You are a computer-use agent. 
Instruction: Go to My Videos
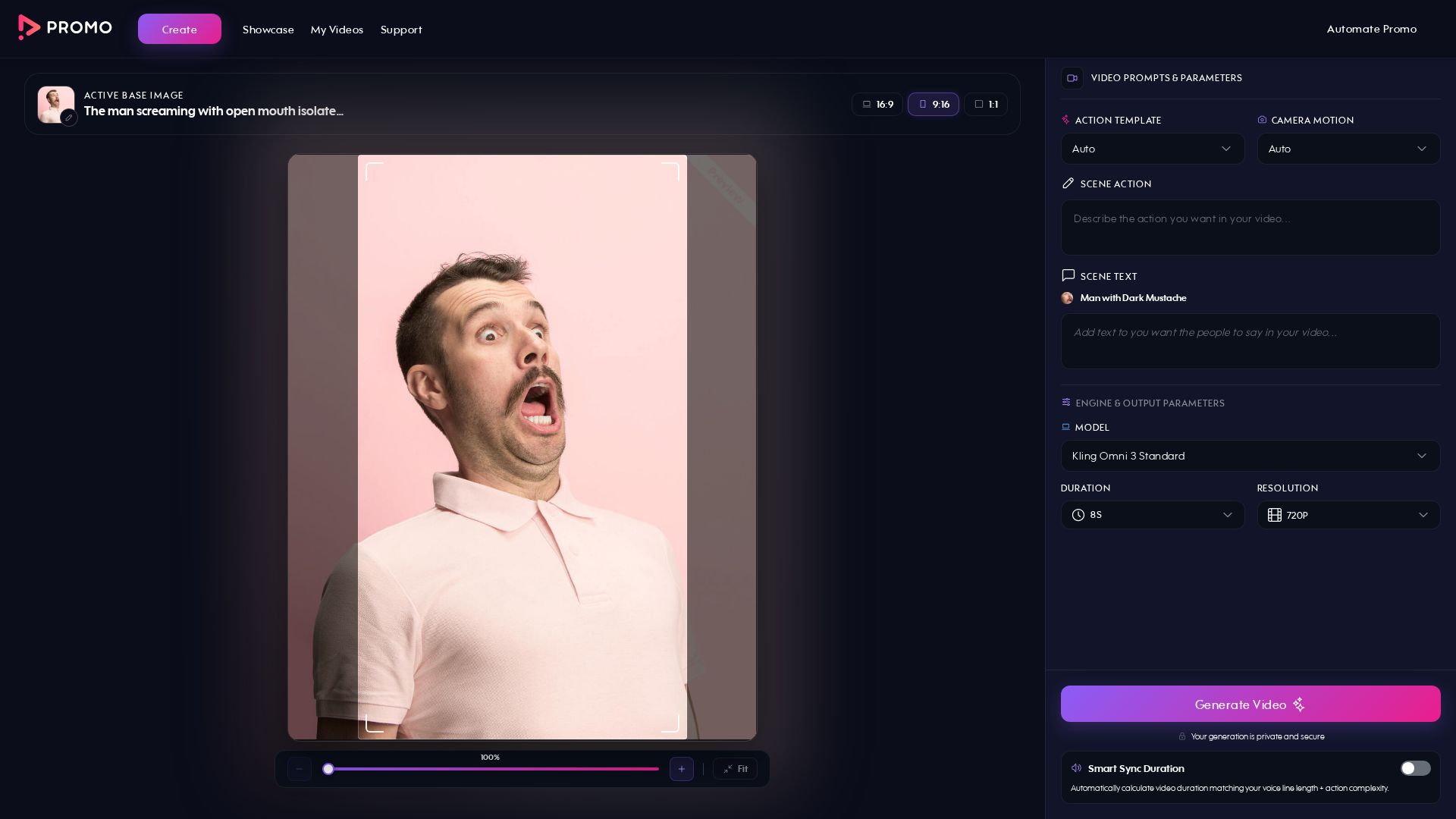[337, 30]
